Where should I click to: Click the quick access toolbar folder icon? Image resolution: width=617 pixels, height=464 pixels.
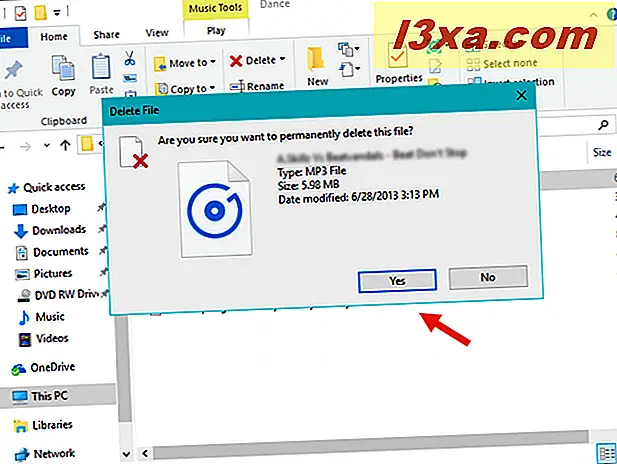tap(41, 12)
